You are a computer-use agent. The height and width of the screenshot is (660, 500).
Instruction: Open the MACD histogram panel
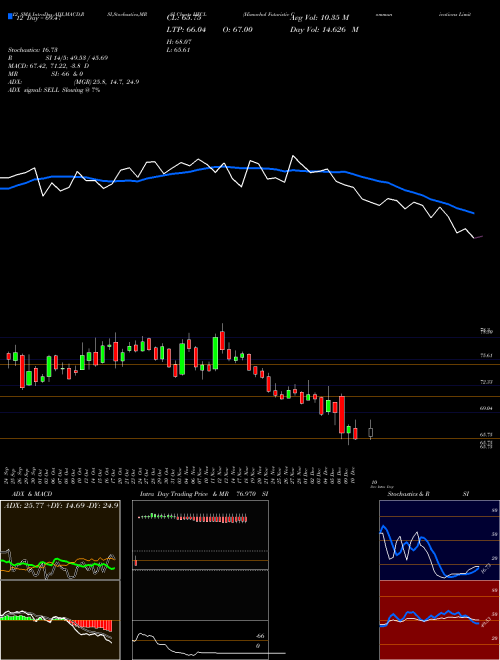click(x=60, y=620)
